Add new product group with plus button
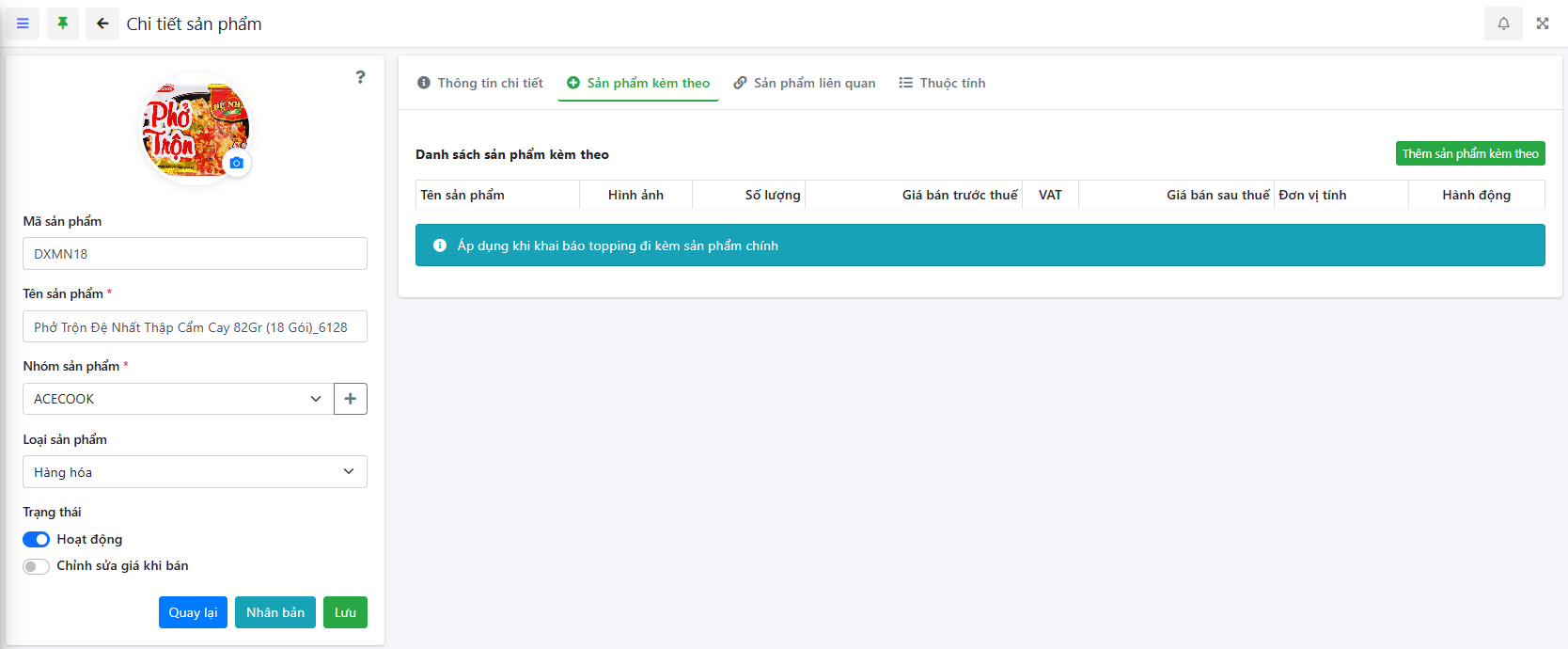Image resolution: width=1568 pixels, height=649 pixels. [350, 399]
